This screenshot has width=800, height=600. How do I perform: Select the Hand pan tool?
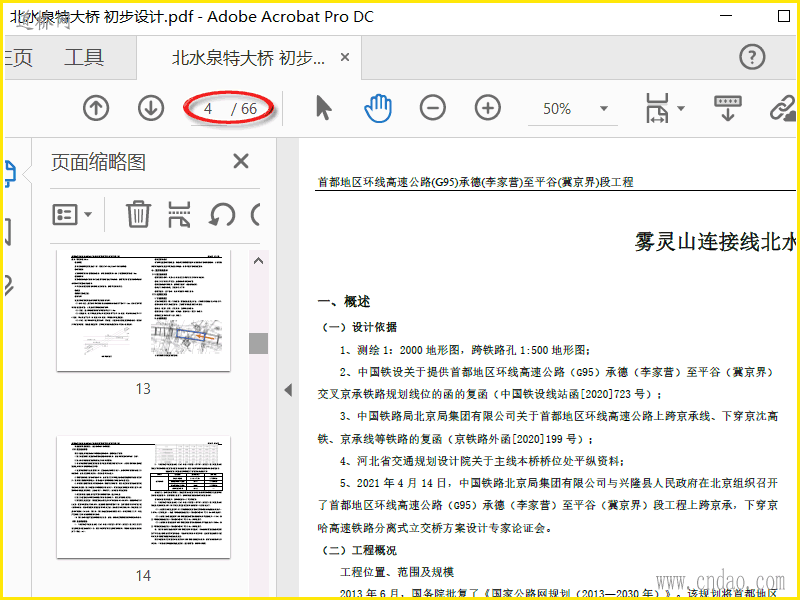coord(378,108)
